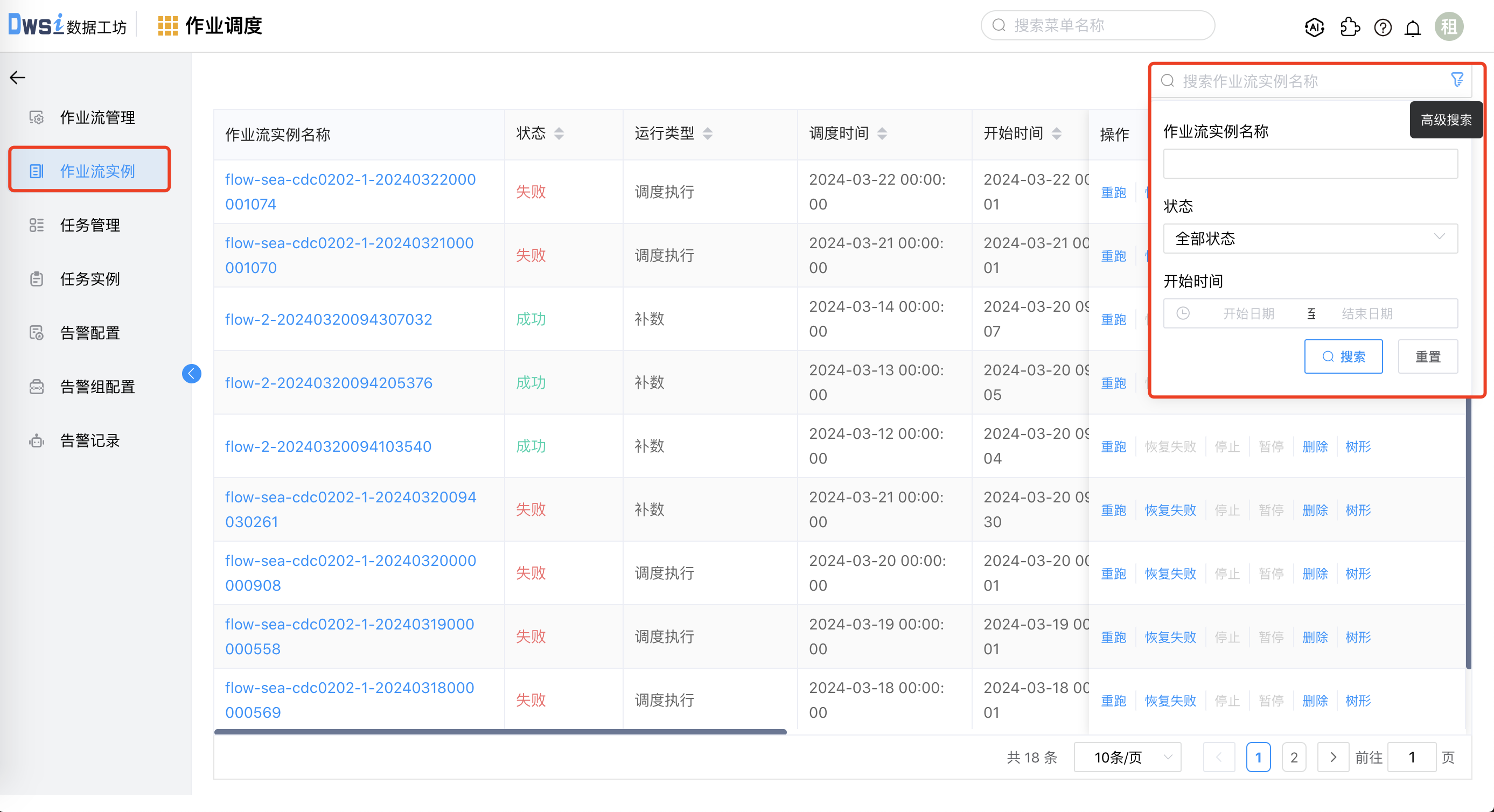Open the 高级搜索 filter funnel icon
1494x812 pixels.
pos(1457,80)
